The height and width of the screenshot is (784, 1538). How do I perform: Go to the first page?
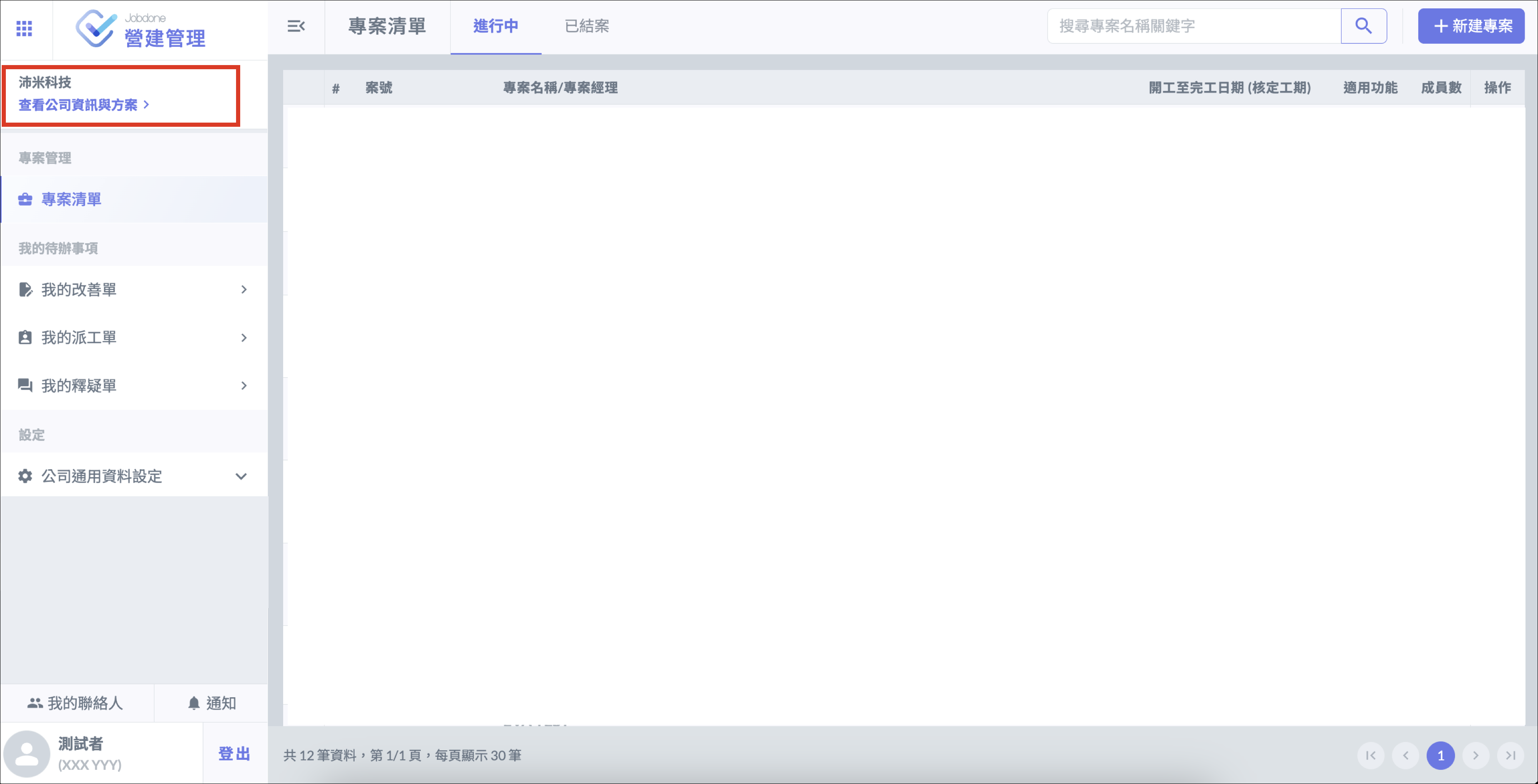pyautogui.click(x=1371, y=755)
